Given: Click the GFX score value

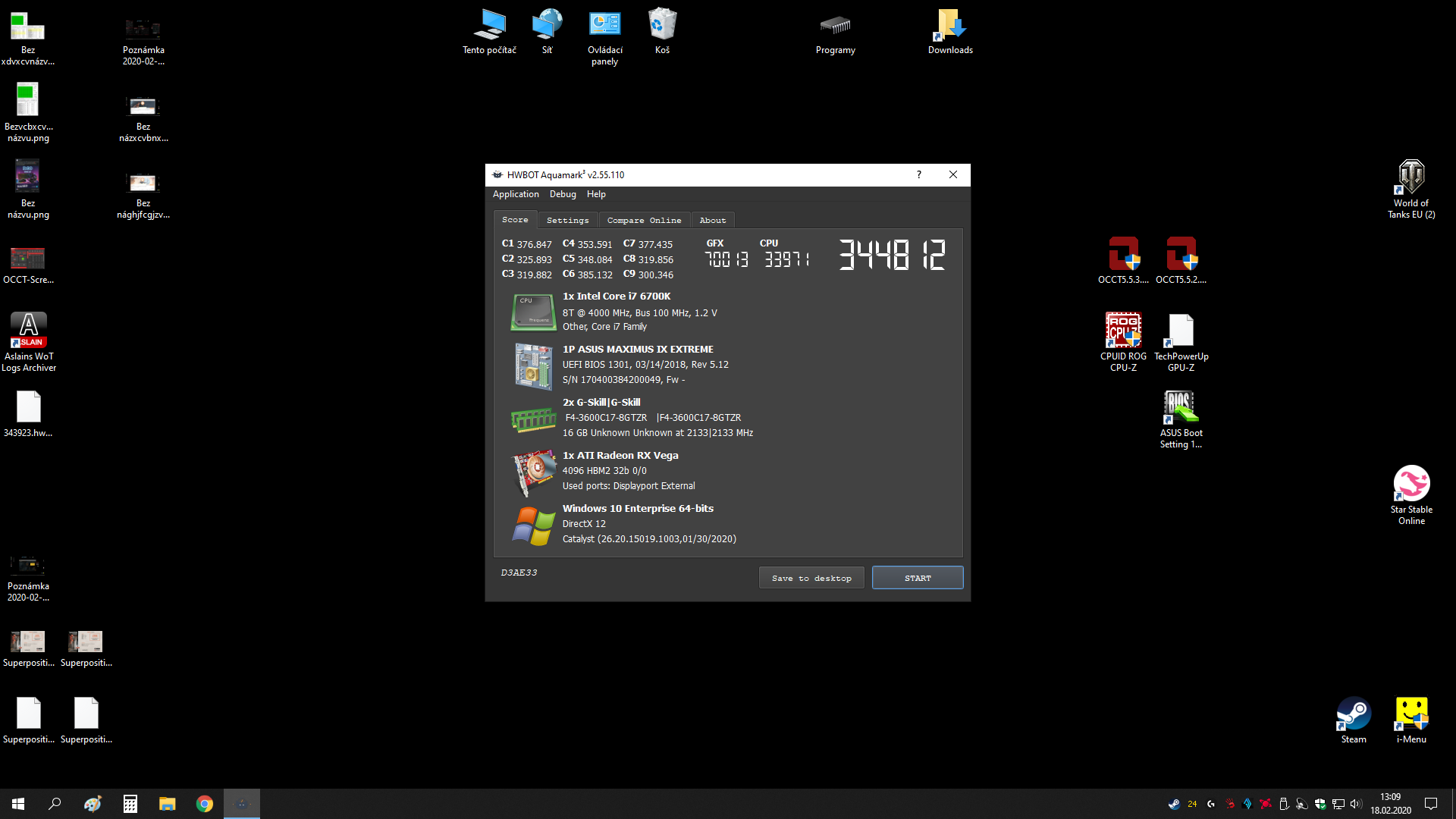Looking at the screenshot, I should click(726, 259).
